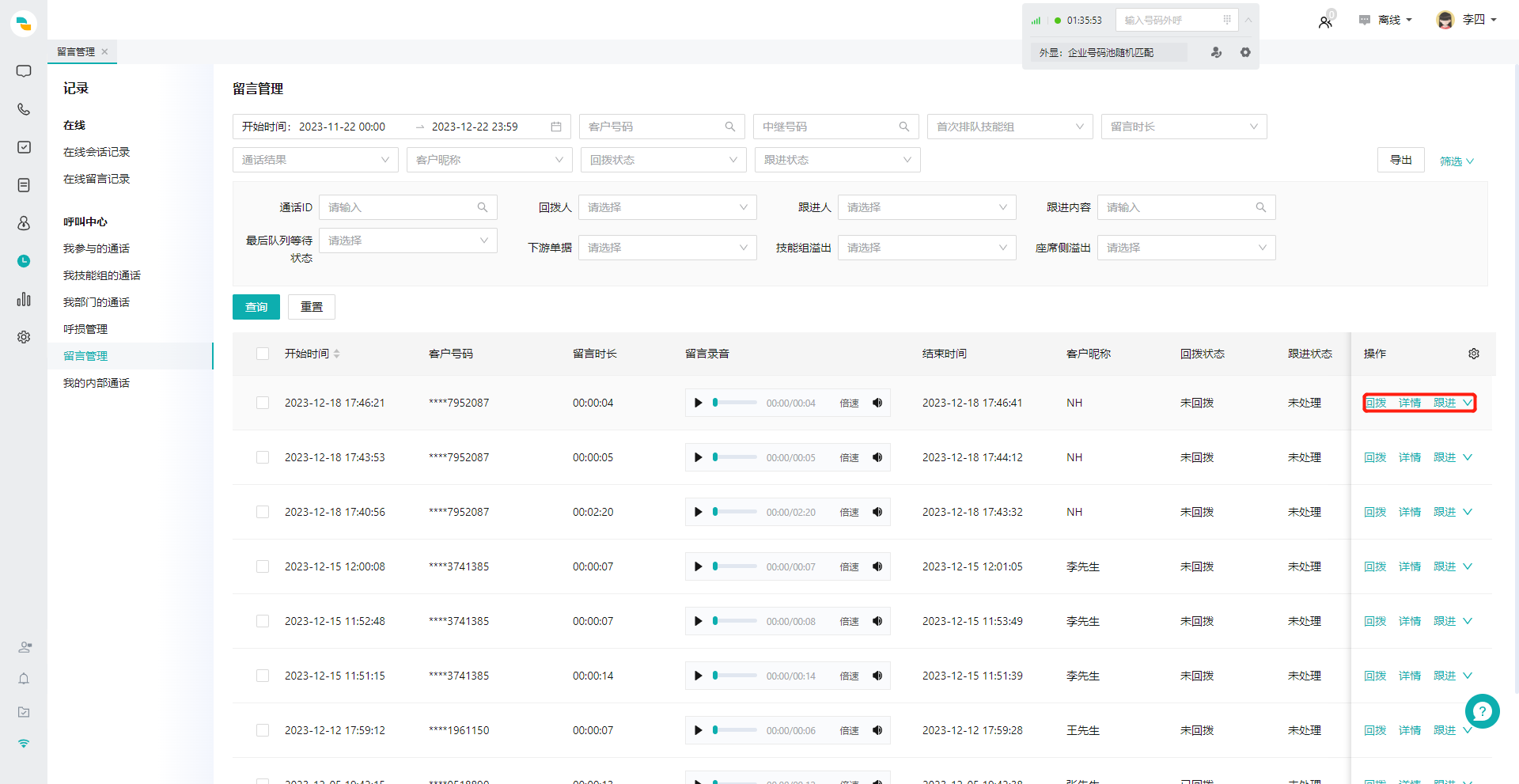Expand more actions for 17:43:53 row

pyautogui.click(x=1468, y=457)
